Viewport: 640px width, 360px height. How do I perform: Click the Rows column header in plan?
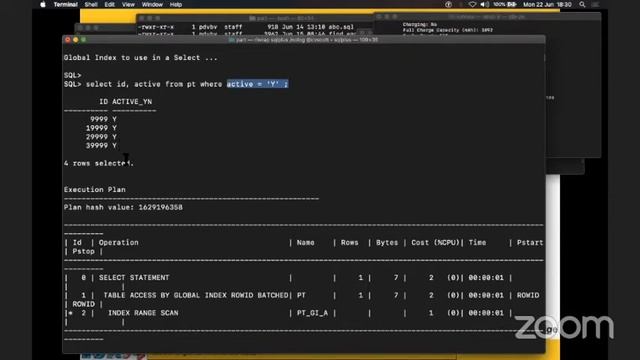pos(349,242)
